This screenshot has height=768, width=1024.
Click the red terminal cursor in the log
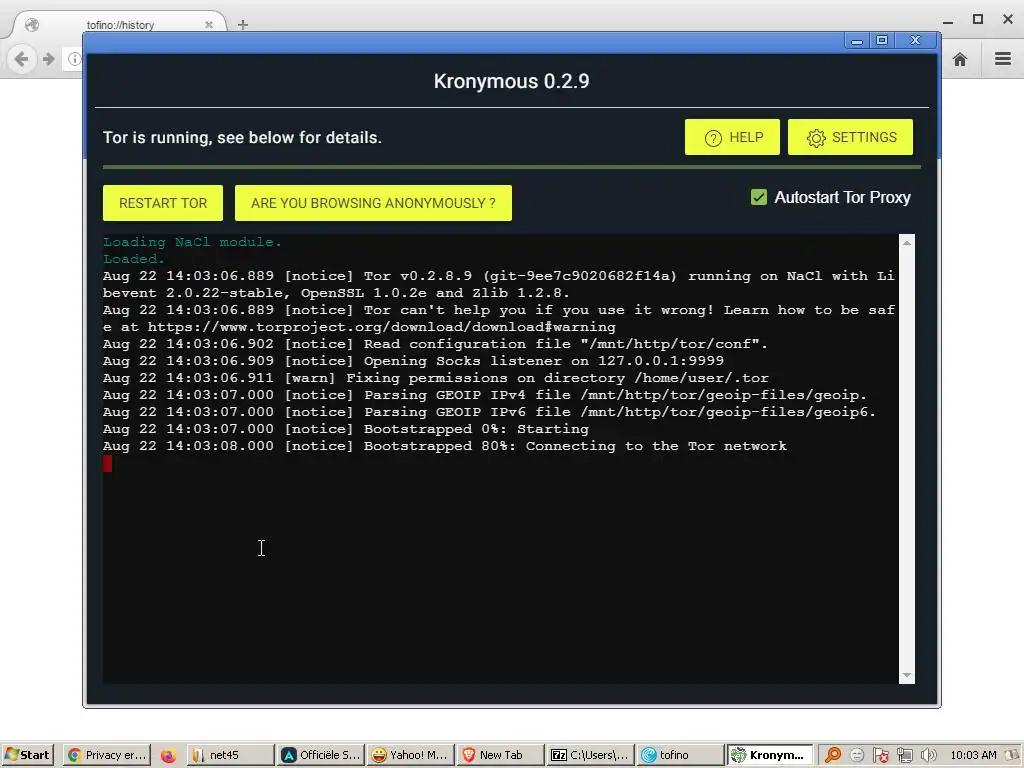pos(108,464)
